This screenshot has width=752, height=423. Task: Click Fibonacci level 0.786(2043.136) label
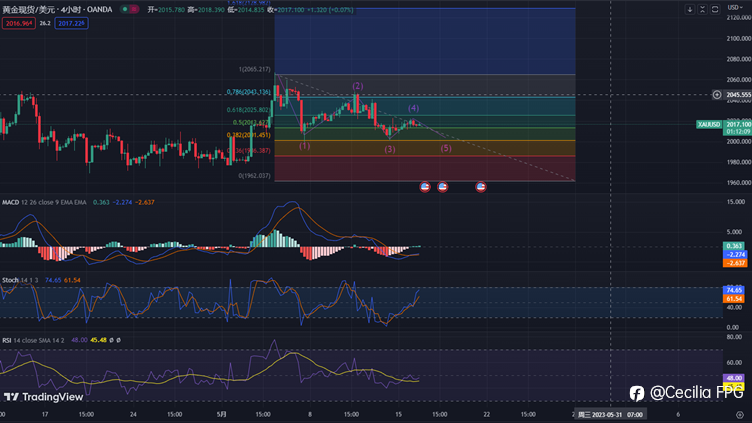pos(249,92)
